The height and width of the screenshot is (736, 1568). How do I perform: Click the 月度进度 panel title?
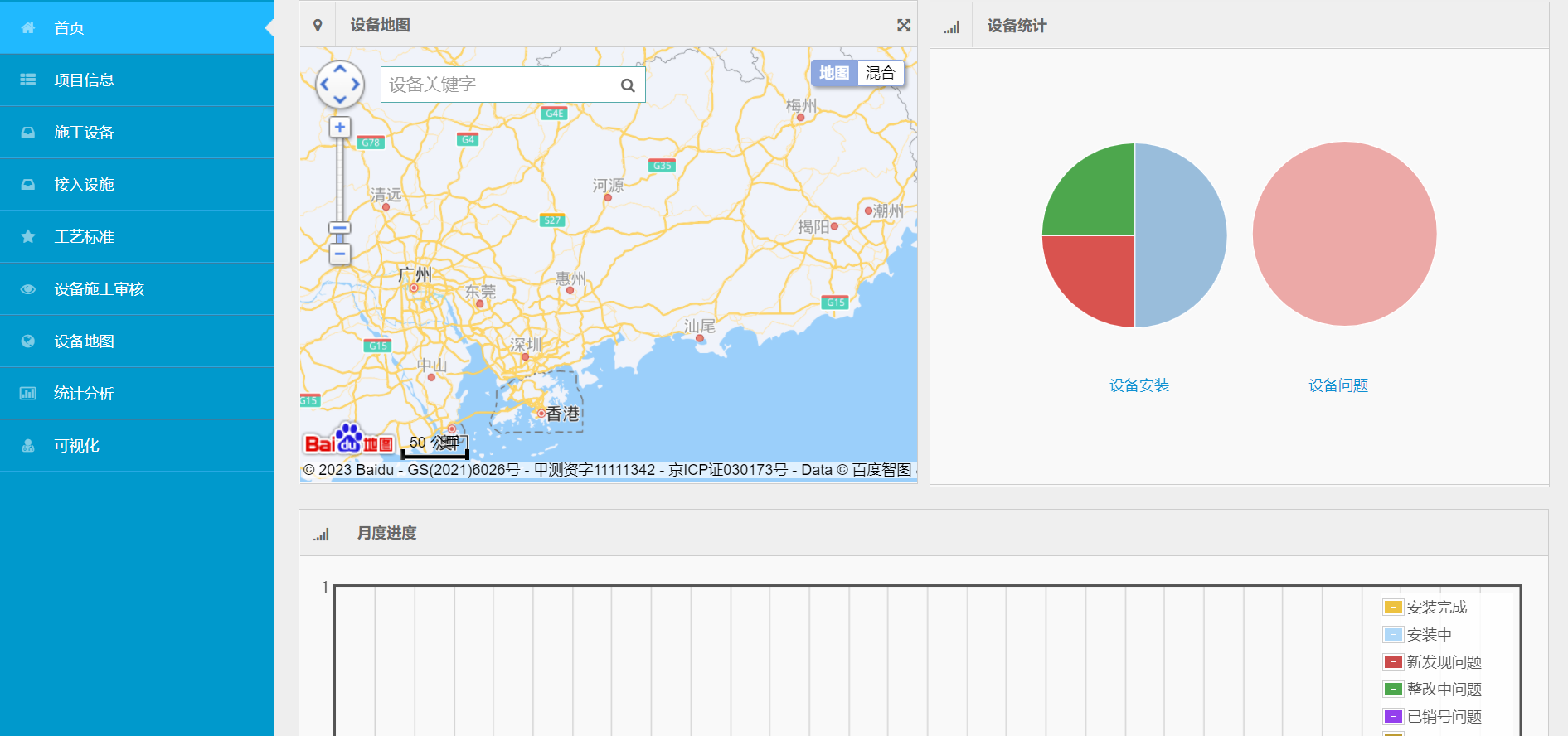tap(386, 533)
